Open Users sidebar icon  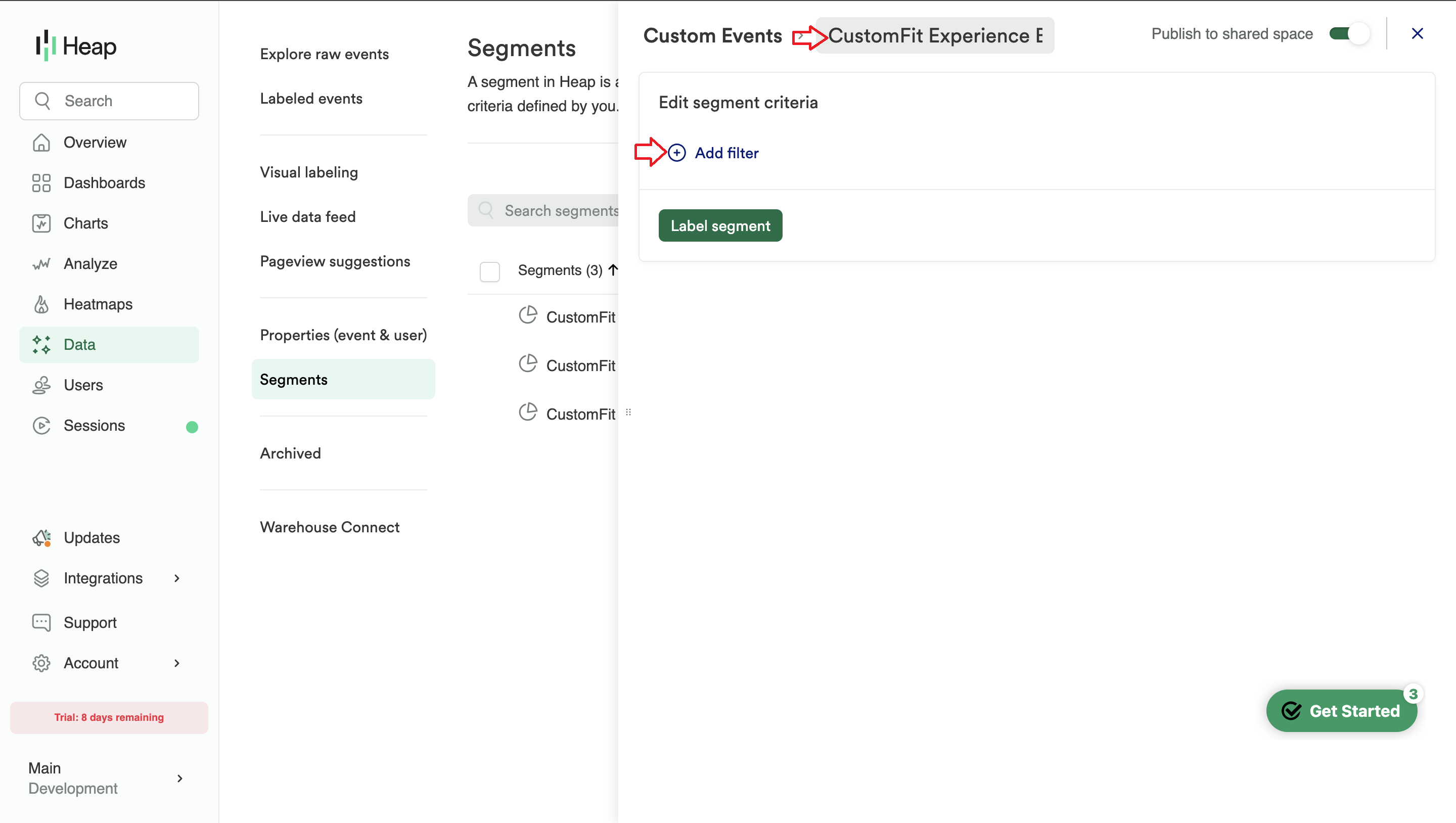click(41, 385)
